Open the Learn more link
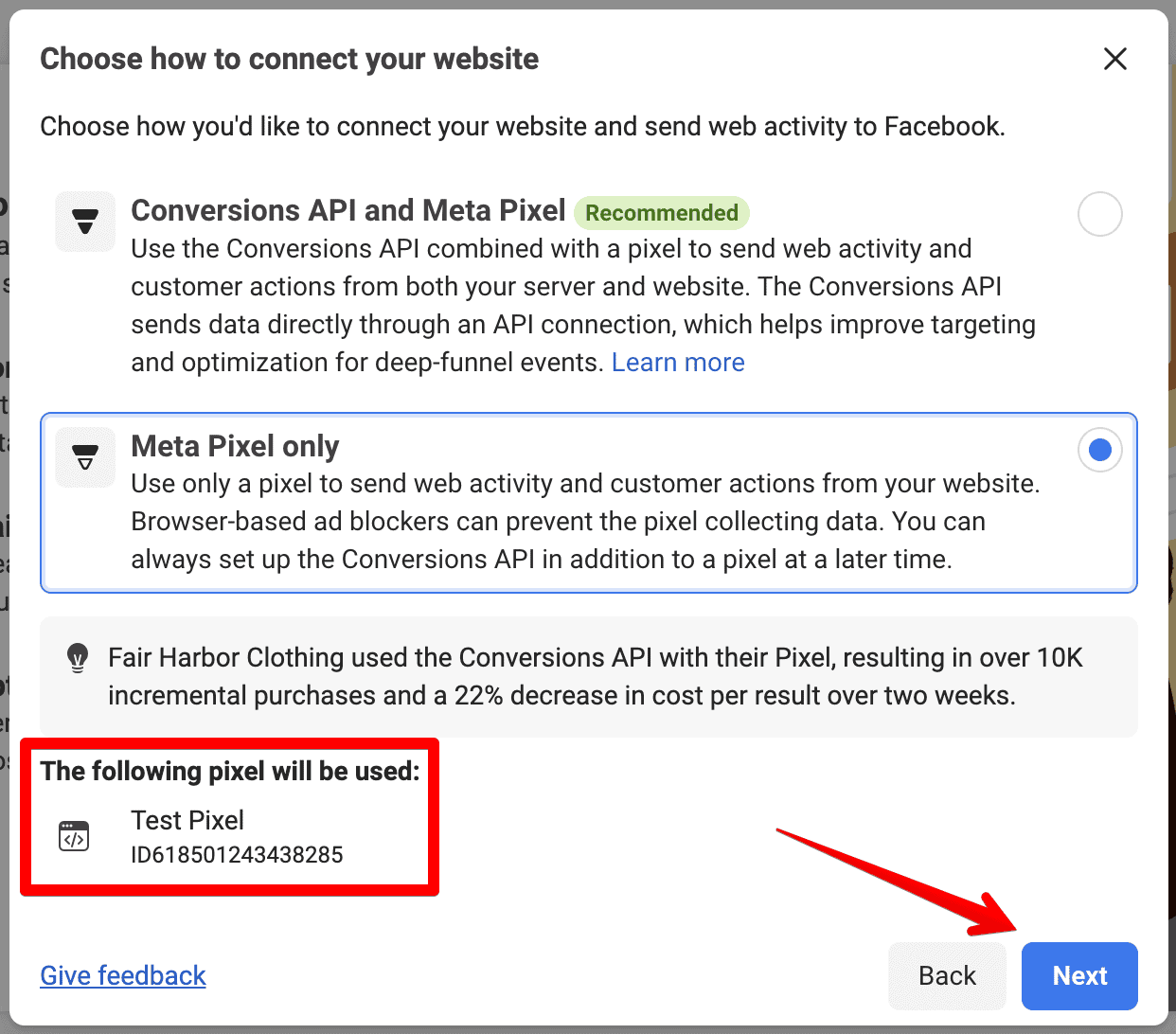 678,362
